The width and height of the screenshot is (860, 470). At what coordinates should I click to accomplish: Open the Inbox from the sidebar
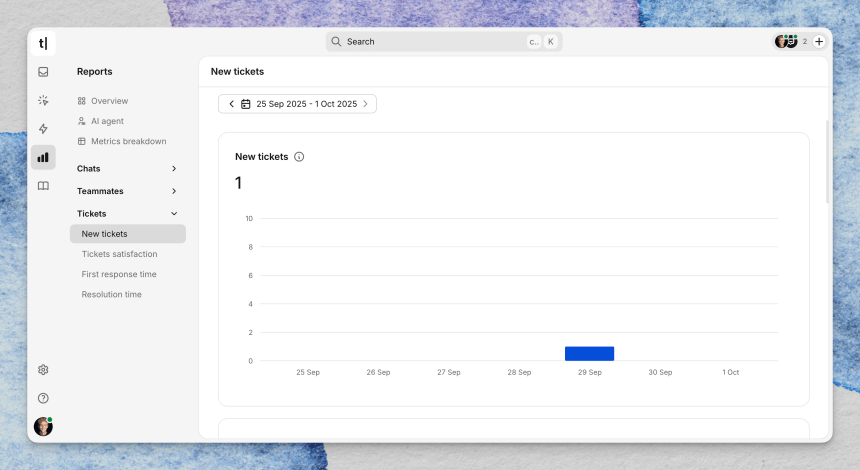(43, 72)
